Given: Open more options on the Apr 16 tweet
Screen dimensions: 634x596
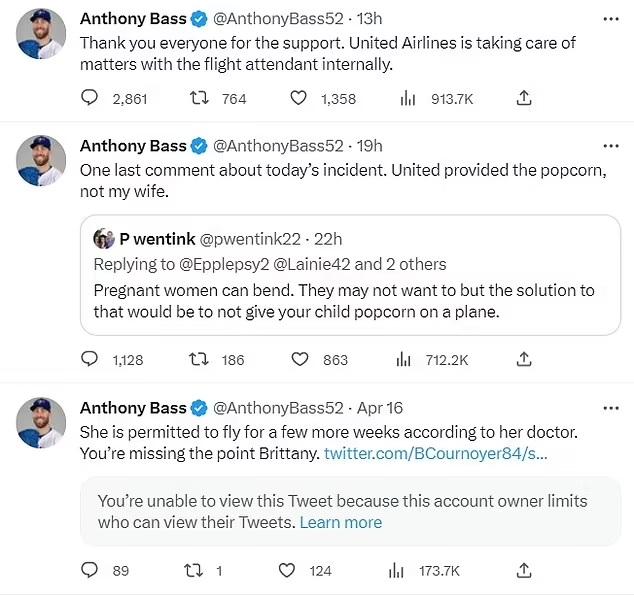Looking at the screenshot, I should (611, 408).
